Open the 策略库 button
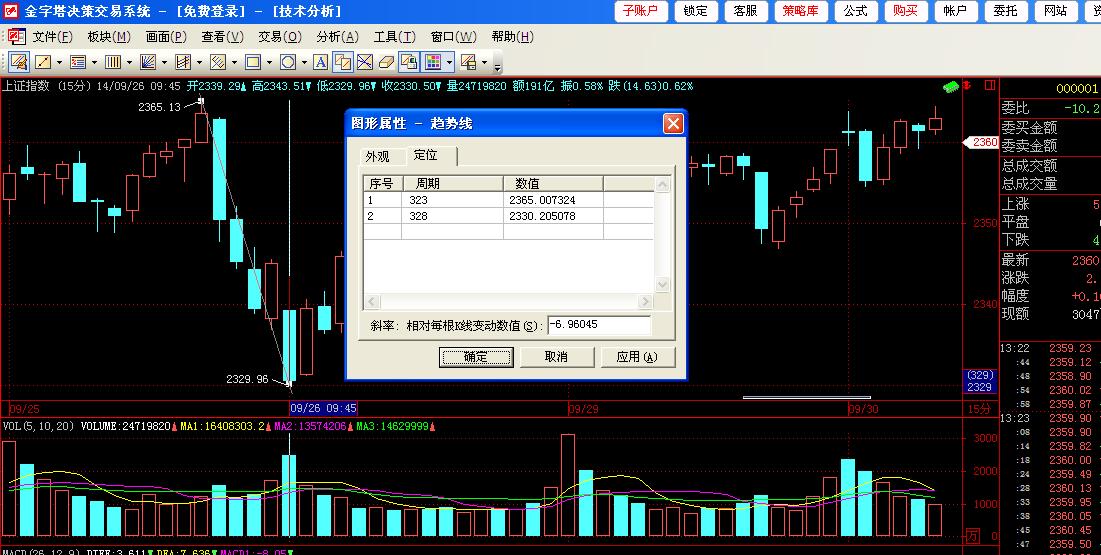1101x555 pixels. tap(801, 11)
